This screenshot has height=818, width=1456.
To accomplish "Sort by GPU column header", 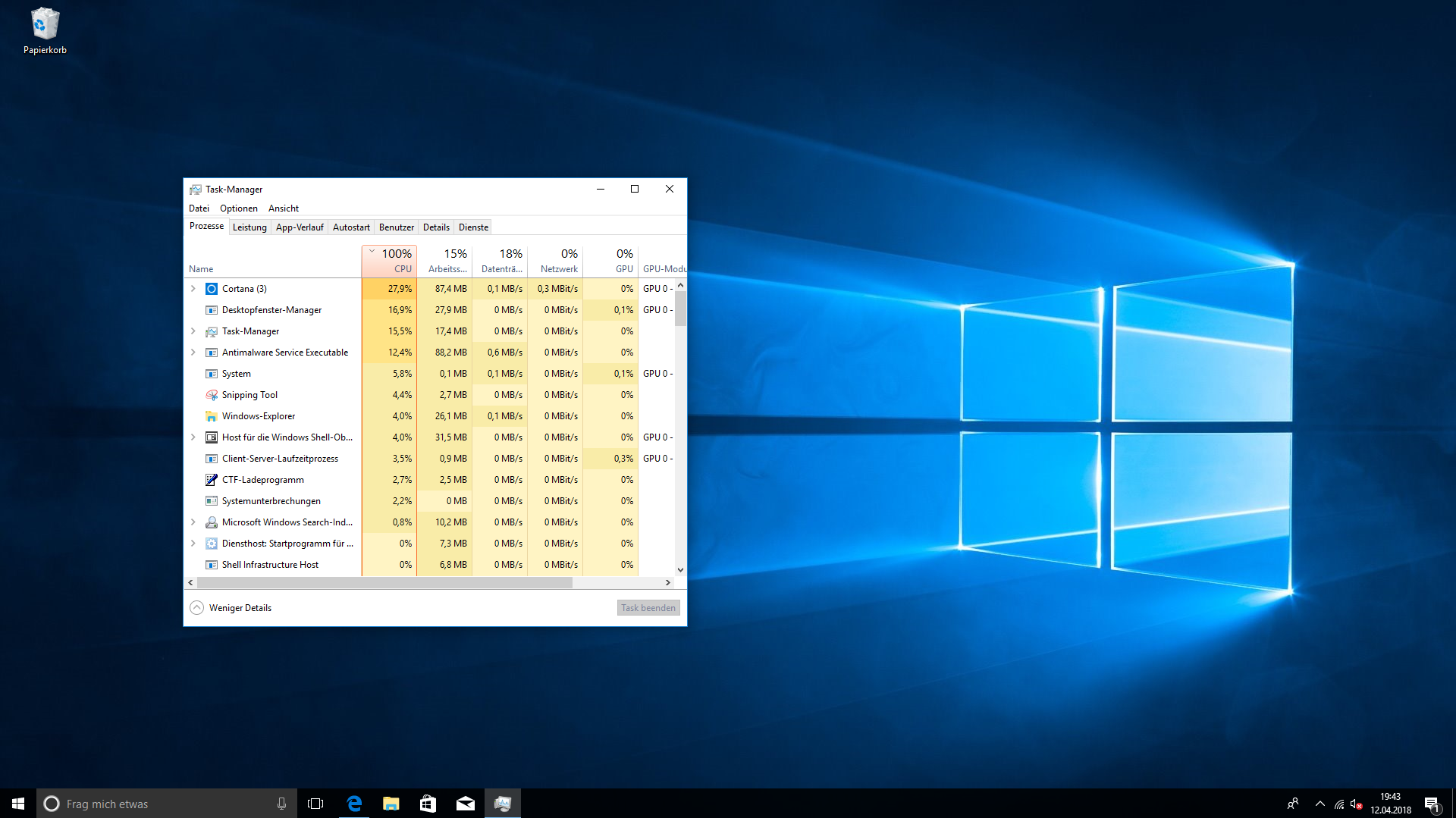I will [x=611, y=261].
